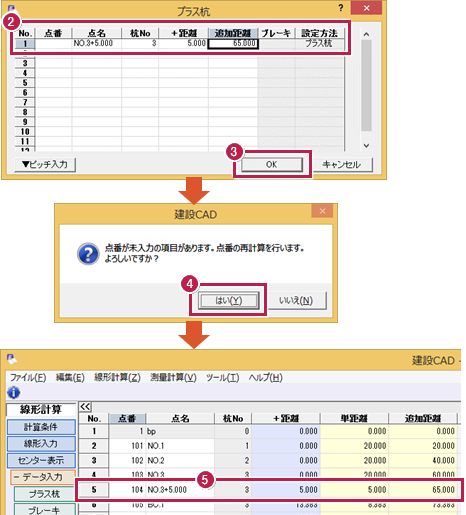Click OK in プラス杭 dialog

272,164
